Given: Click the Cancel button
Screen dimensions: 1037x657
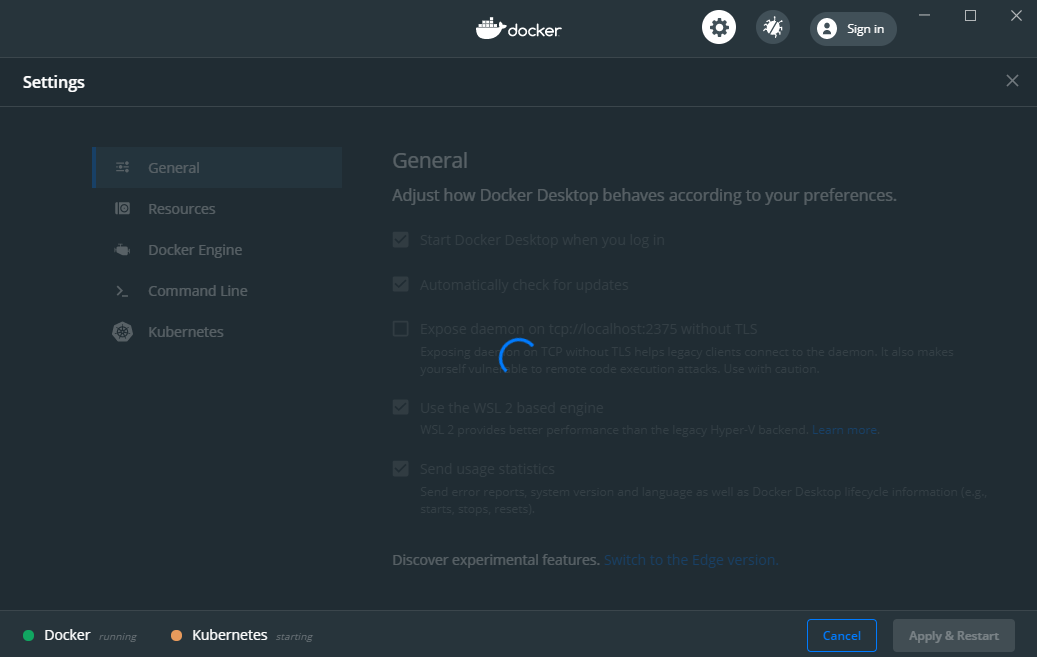Looking at the screenshot, I should [842, 635].
